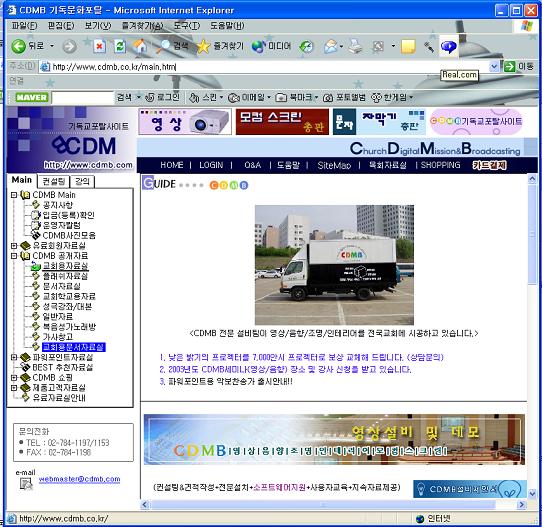Stop page loading with the red X icon

tap(99, 46)
